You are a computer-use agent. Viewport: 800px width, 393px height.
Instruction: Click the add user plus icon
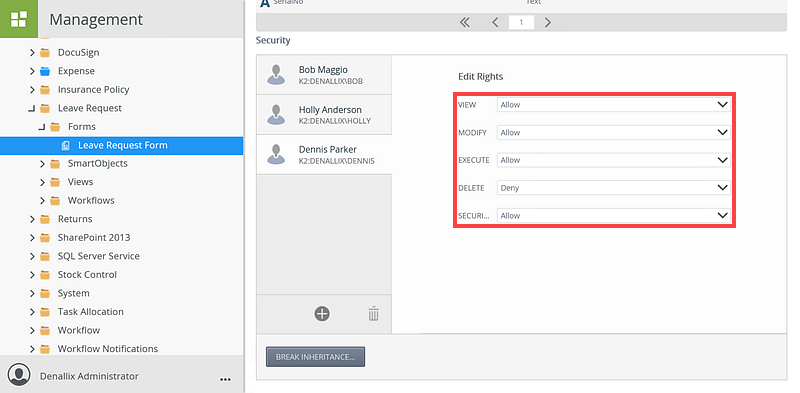322,313
